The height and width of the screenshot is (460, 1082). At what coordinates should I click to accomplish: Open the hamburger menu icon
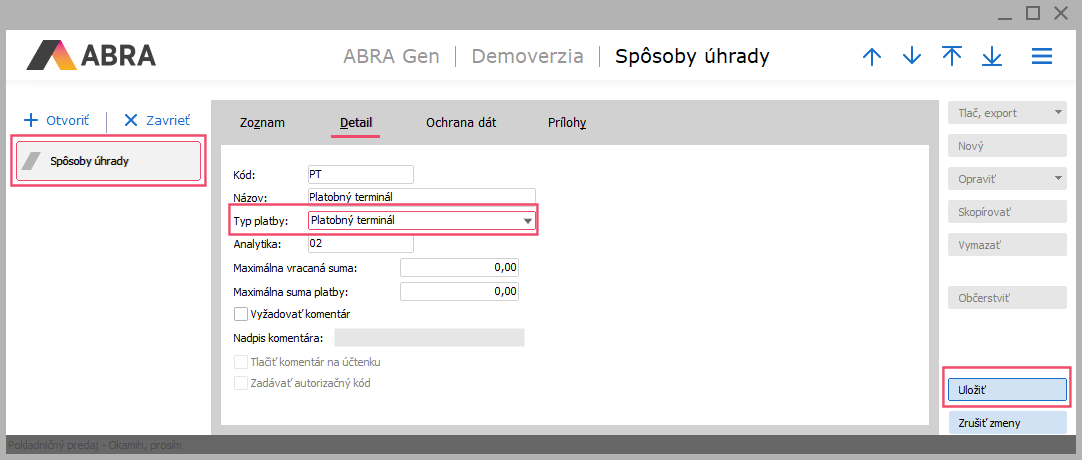coord(1042,57)
